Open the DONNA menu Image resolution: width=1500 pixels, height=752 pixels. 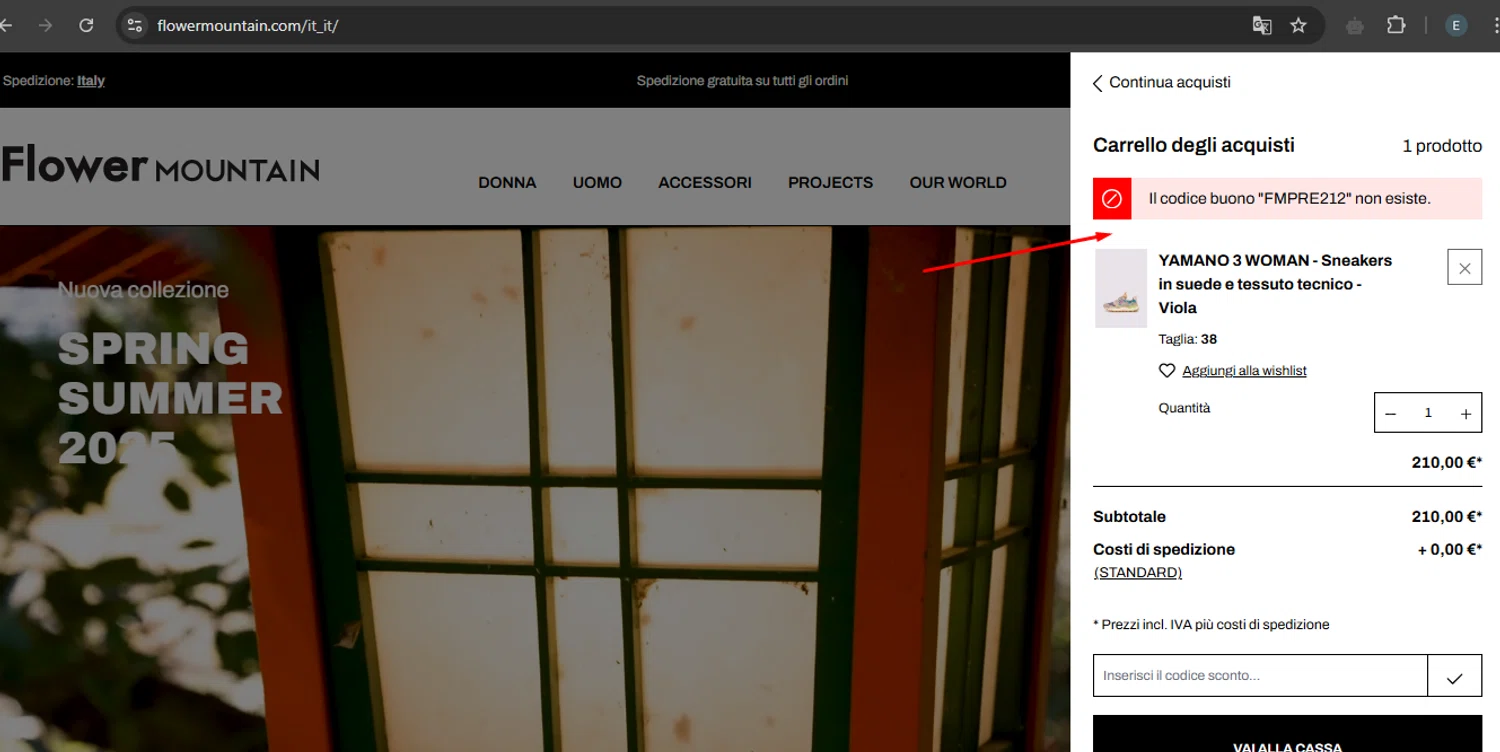coord(507,183)
